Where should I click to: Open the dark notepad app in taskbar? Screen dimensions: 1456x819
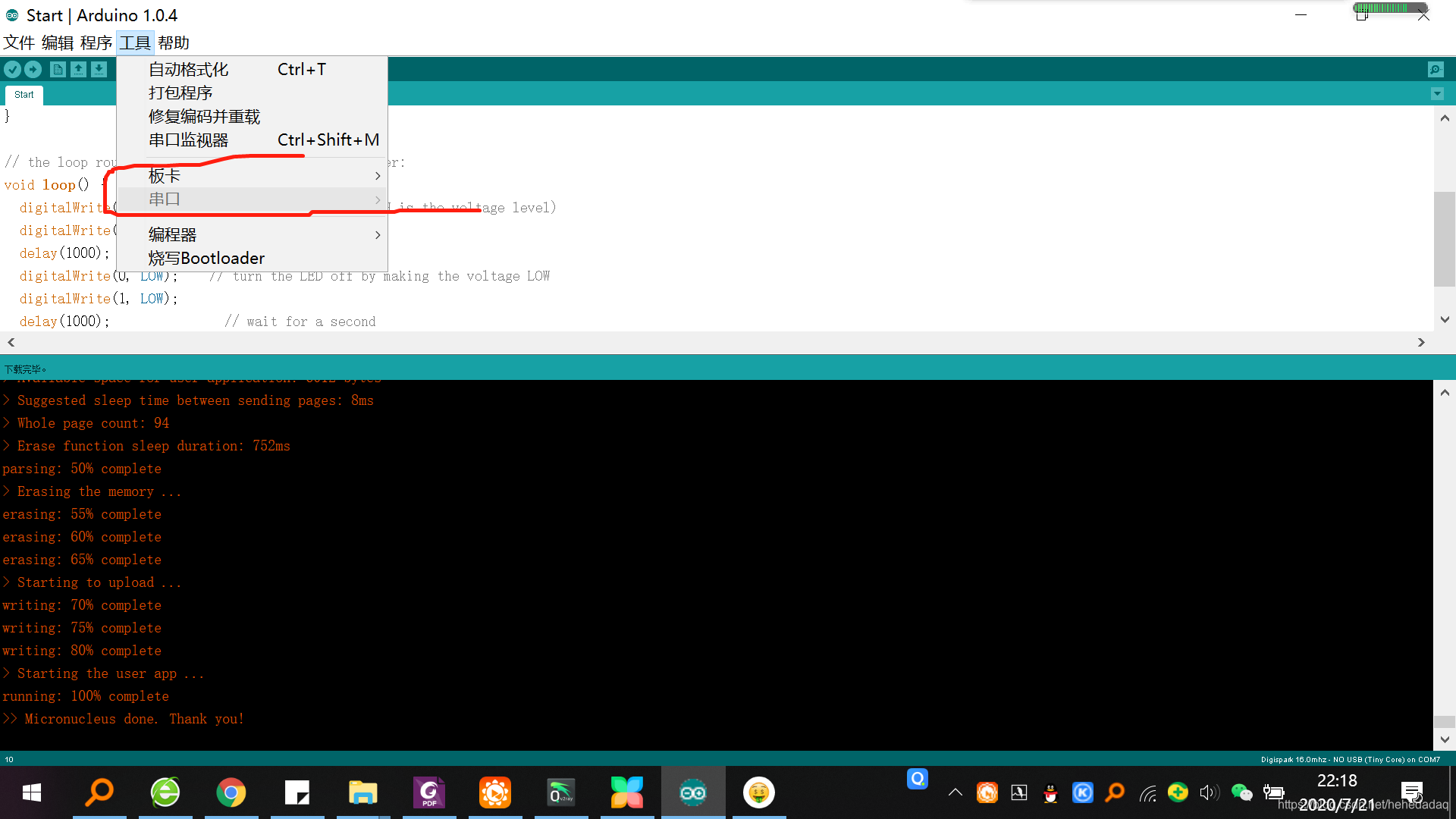pyautogui.click(x=297, y=793)
